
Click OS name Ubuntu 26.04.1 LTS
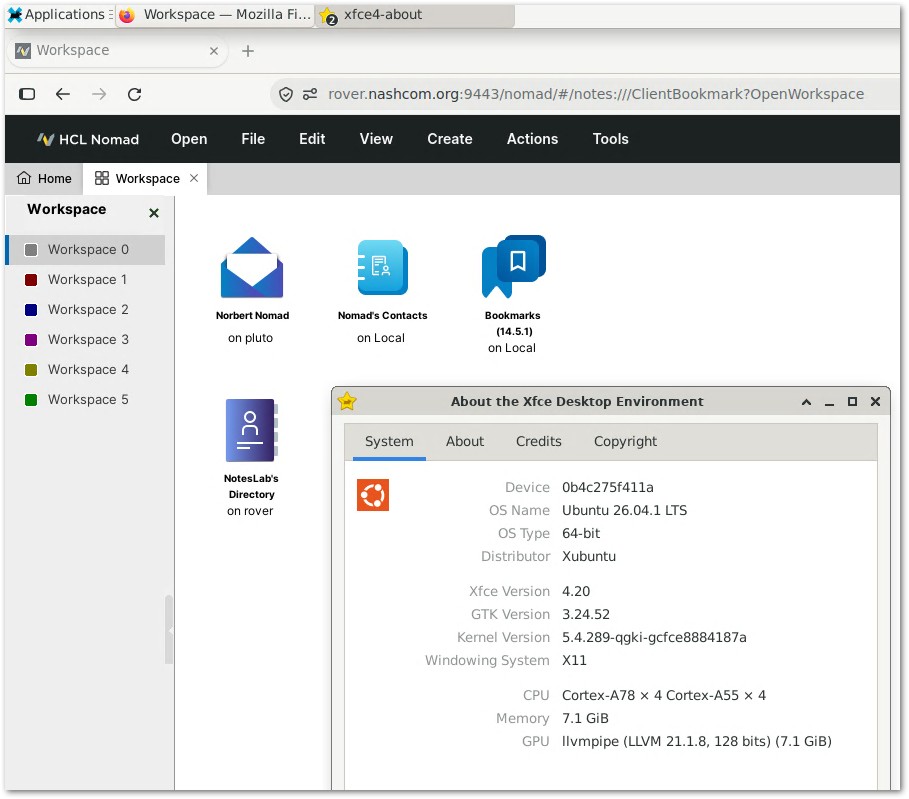pos(624,510)
